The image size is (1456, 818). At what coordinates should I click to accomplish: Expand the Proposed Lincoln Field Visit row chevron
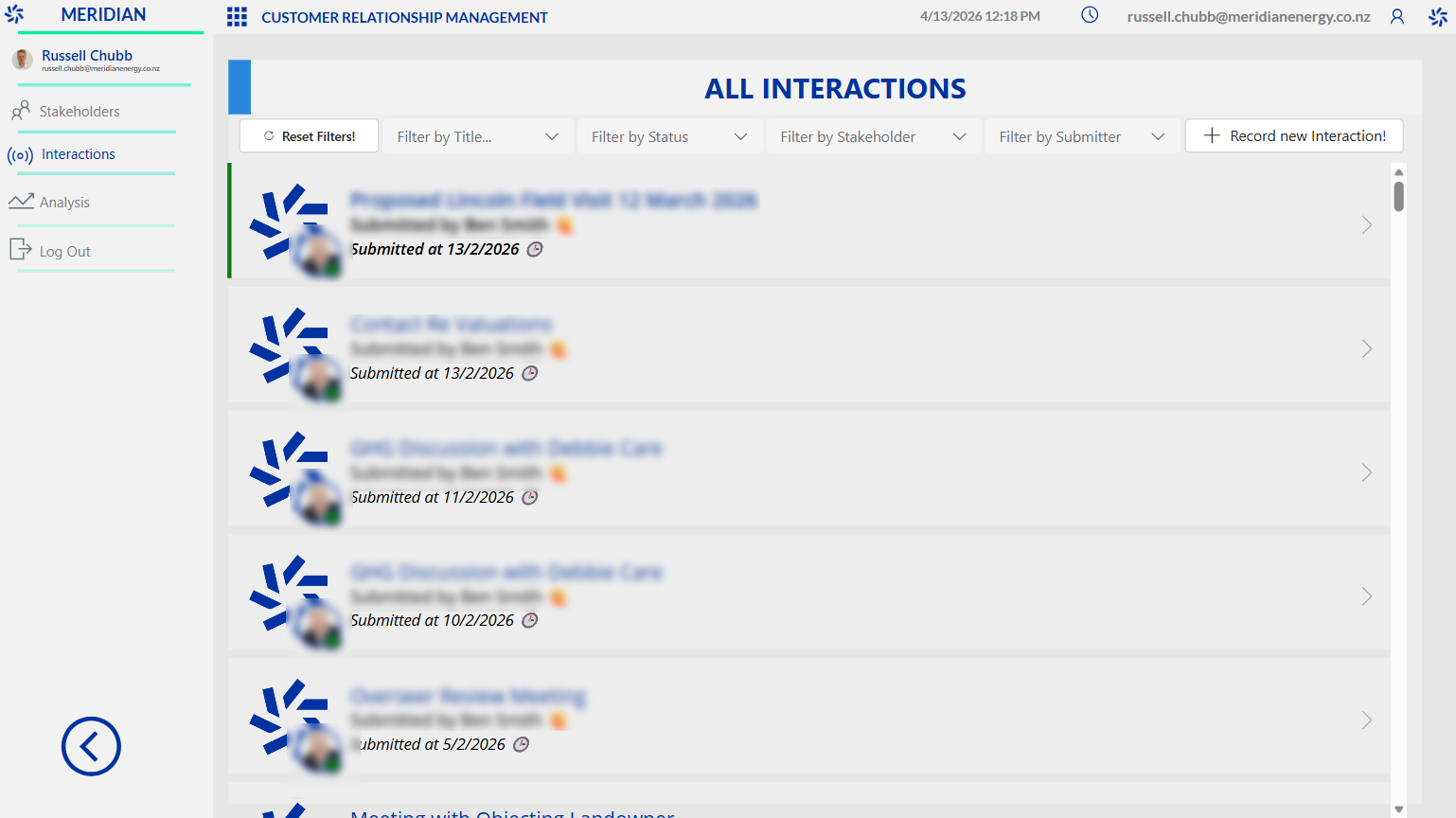click(1367, 224)
